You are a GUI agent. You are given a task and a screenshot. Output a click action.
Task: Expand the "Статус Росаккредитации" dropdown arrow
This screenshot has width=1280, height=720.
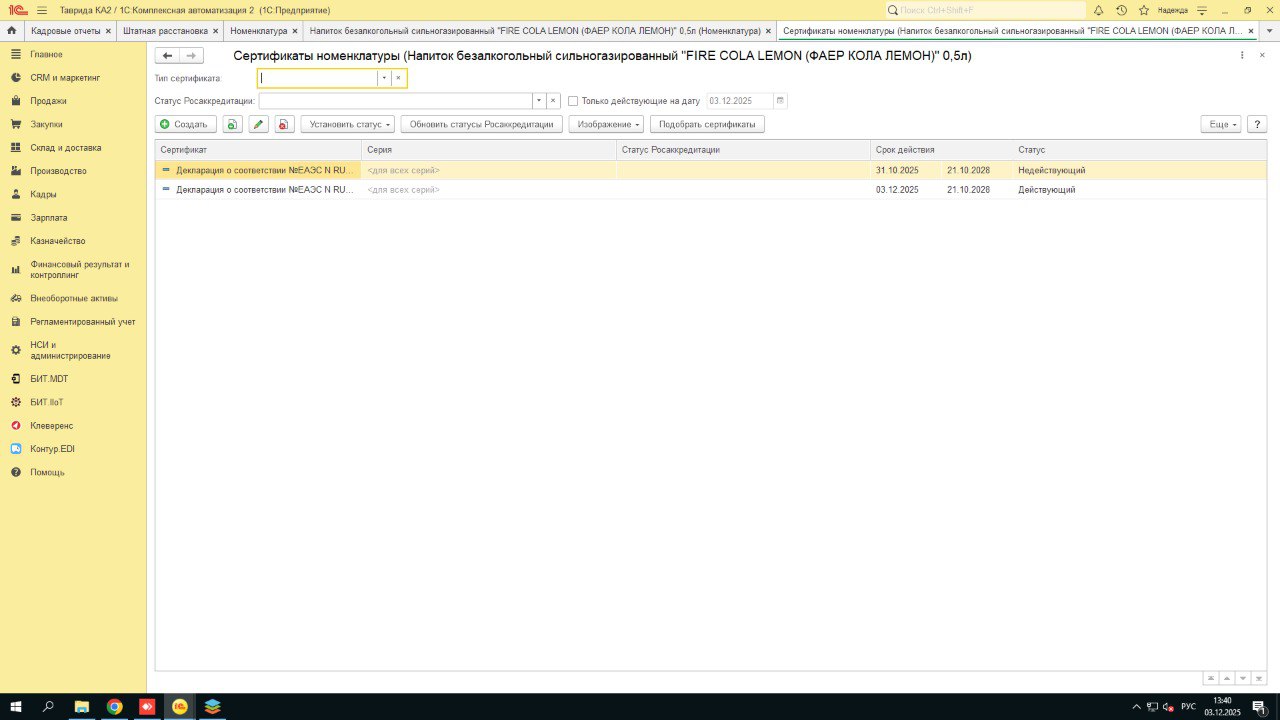coord(539,101)
